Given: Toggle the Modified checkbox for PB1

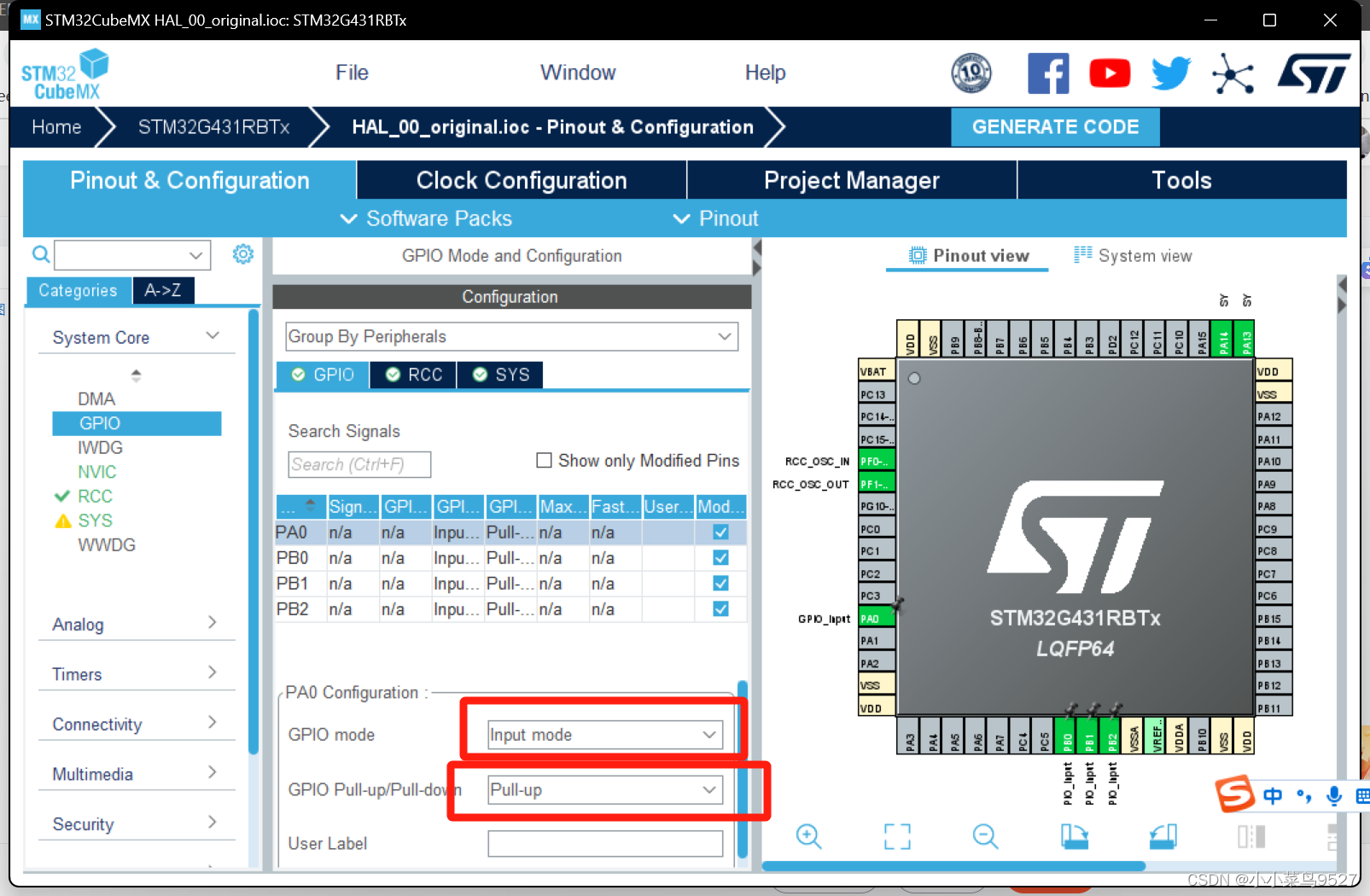Looking at the screenshot, I should point(720,584).
